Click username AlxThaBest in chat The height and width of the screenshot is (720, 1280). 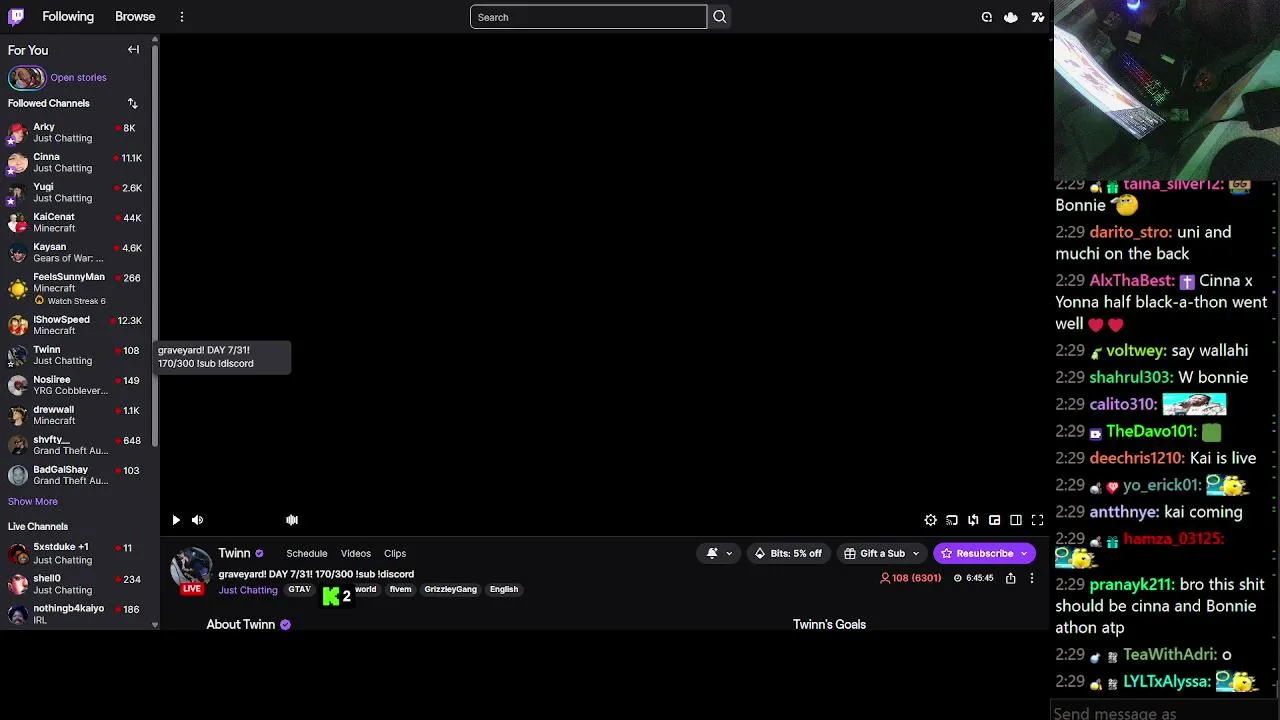1131,281
